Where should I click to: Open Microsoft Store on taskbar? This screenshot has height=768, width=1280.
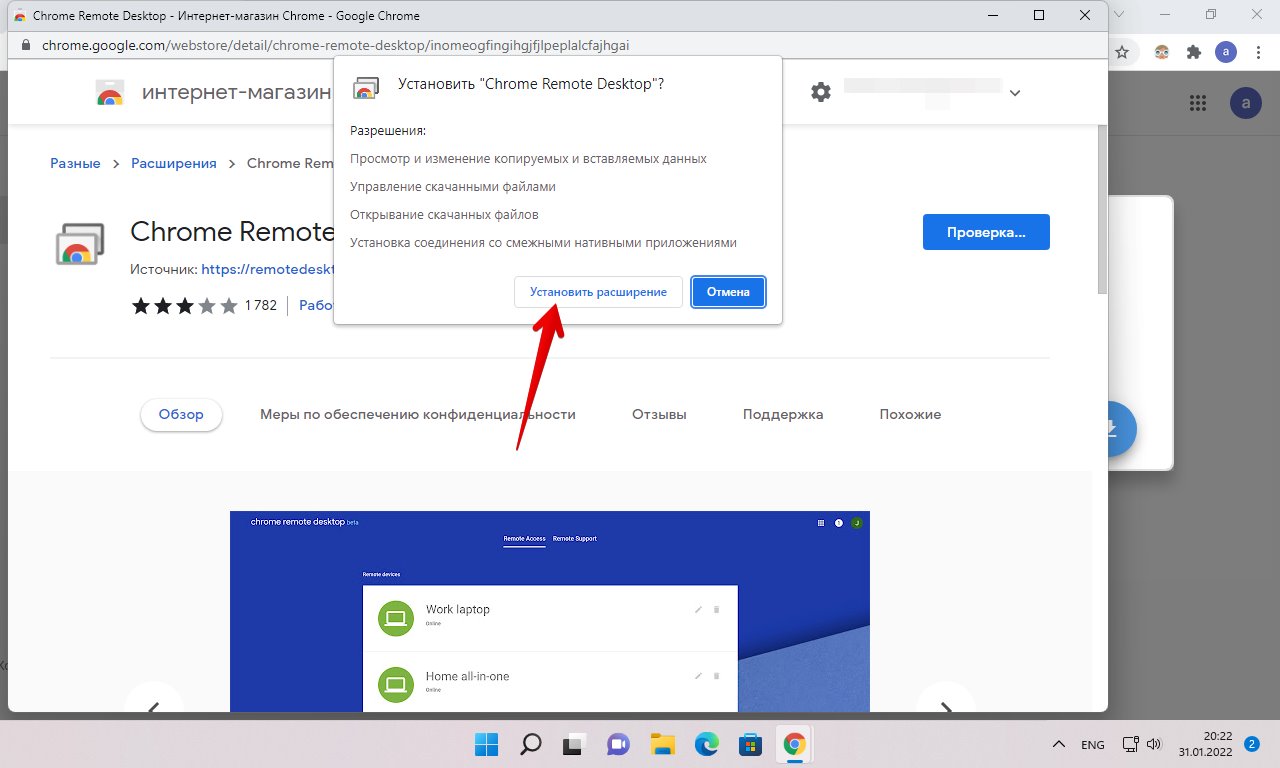pyautogui.click(x=751, y=744)
